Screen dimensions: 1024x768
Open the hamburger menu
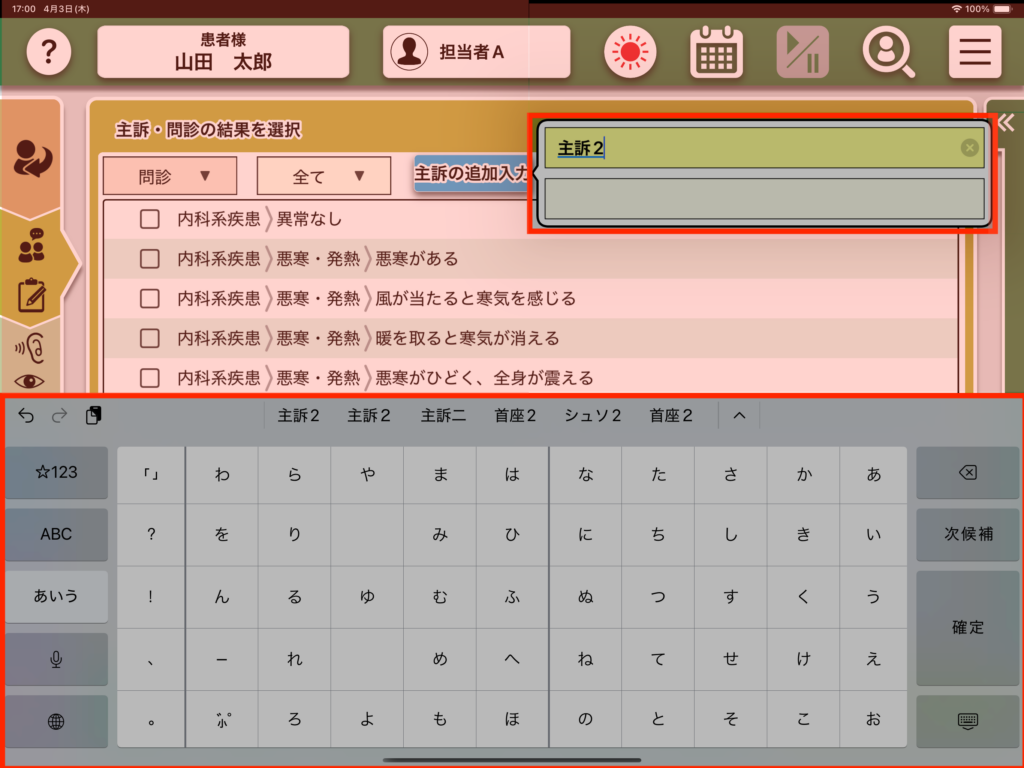pyautogui.click(x=974, y=52)
